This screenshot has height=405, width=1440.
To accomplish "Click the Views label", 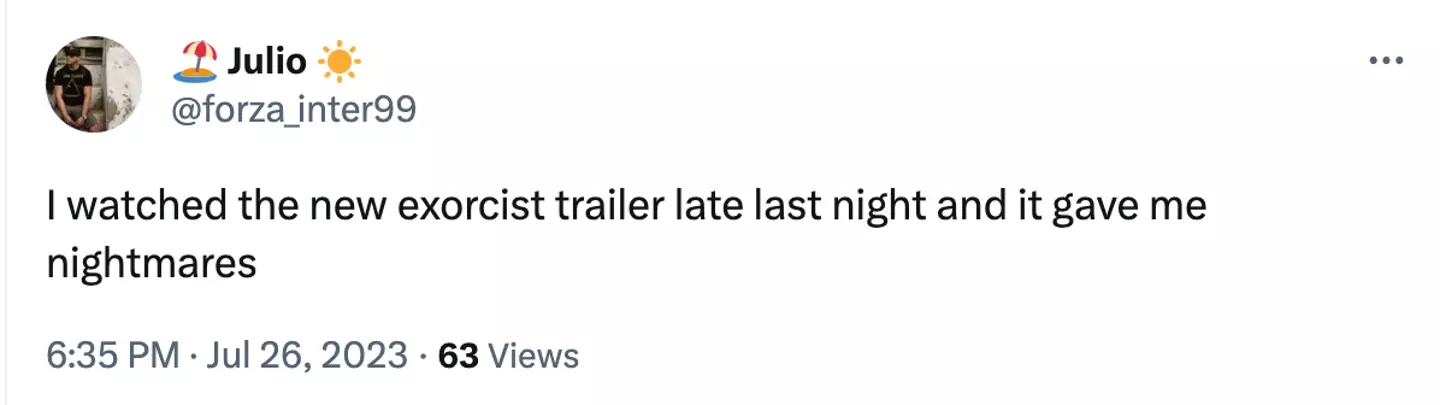I will (x=535, y=355).
